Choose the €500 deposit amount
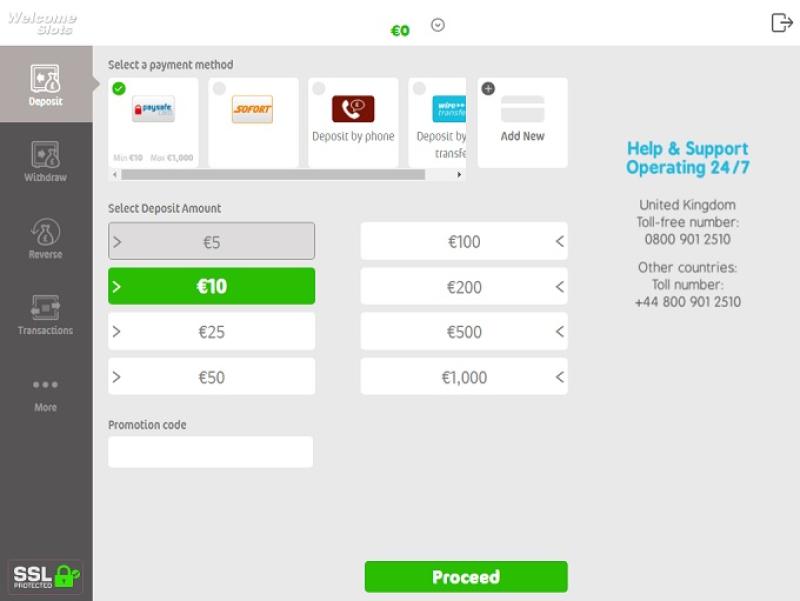Screen dimensions: 800x601 tap(464, 332)
